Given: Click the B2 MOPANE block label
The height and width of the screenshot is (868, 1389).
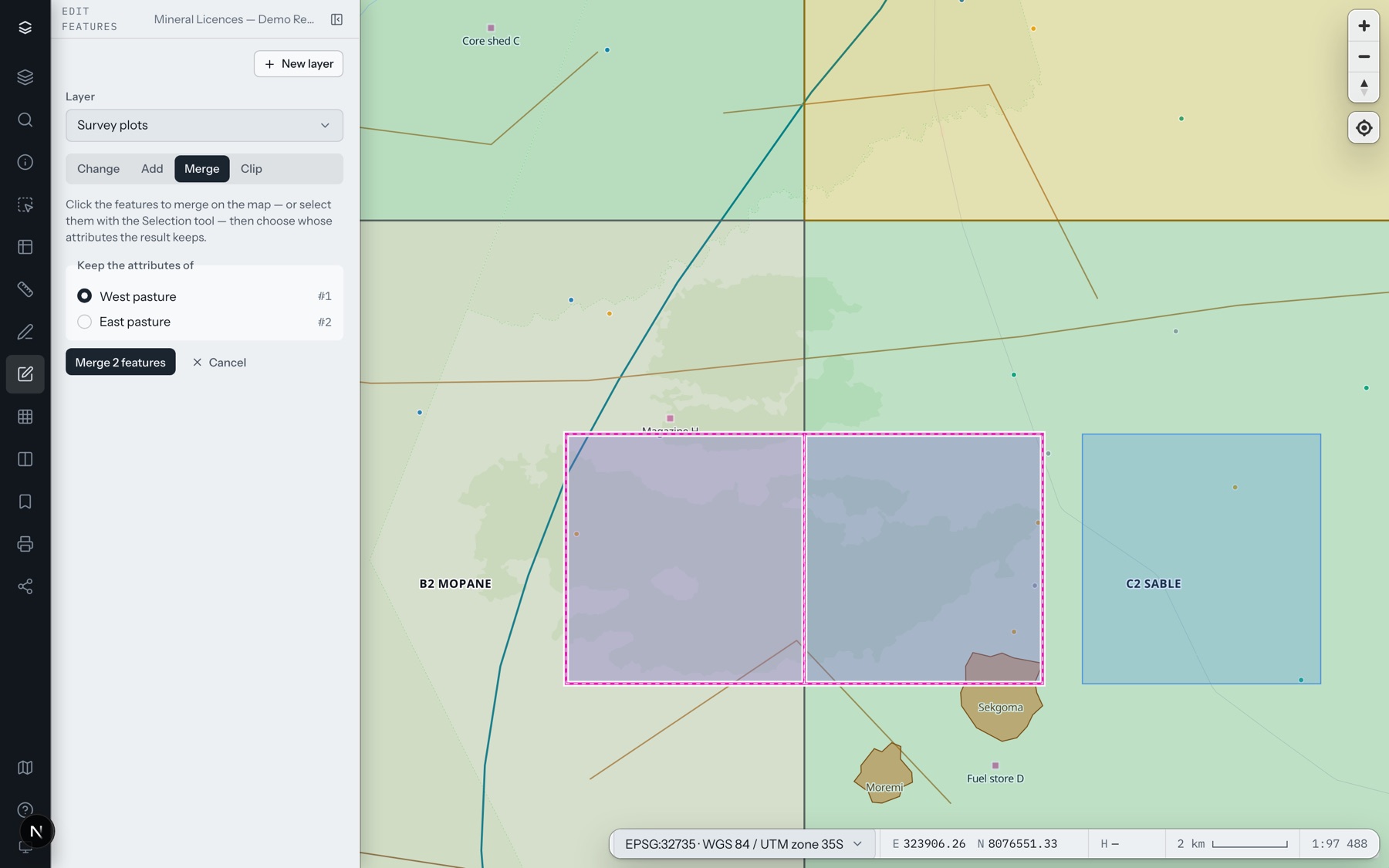Looking at the screenshot, I should click(x=455, y=583).
